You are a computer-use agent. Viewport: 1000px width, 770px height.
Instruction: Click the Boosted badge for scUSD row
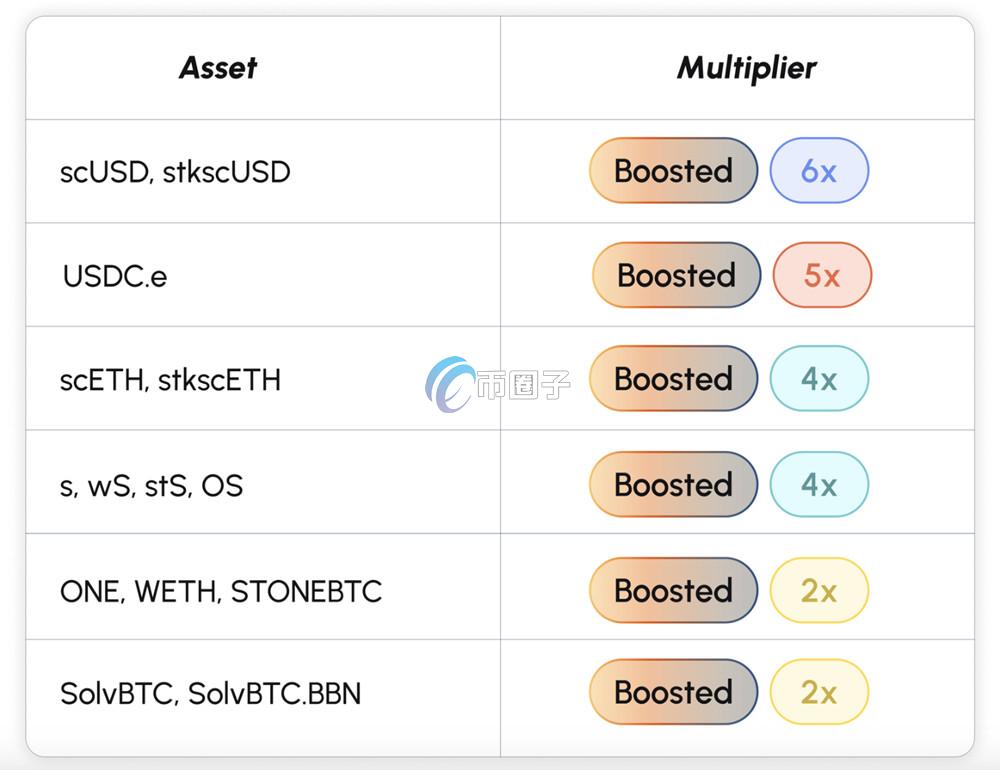(673, 170)
